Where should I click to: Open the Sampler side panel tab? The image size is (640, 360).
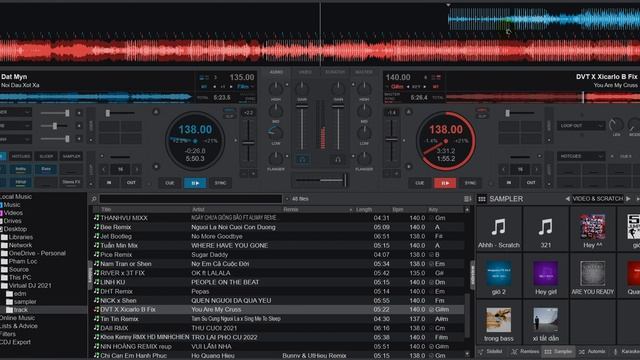coord(558,351)
